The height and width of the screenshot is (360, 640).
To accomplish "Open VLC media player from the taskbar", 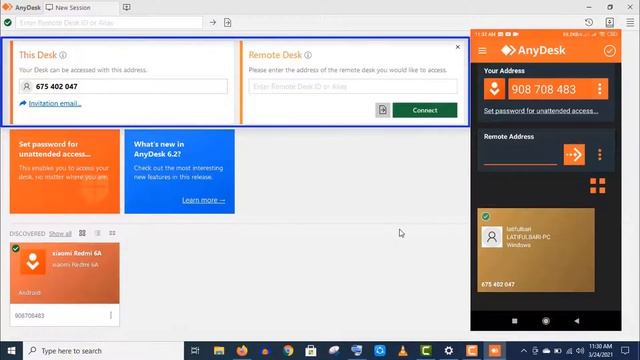I will tap(403, 351).
